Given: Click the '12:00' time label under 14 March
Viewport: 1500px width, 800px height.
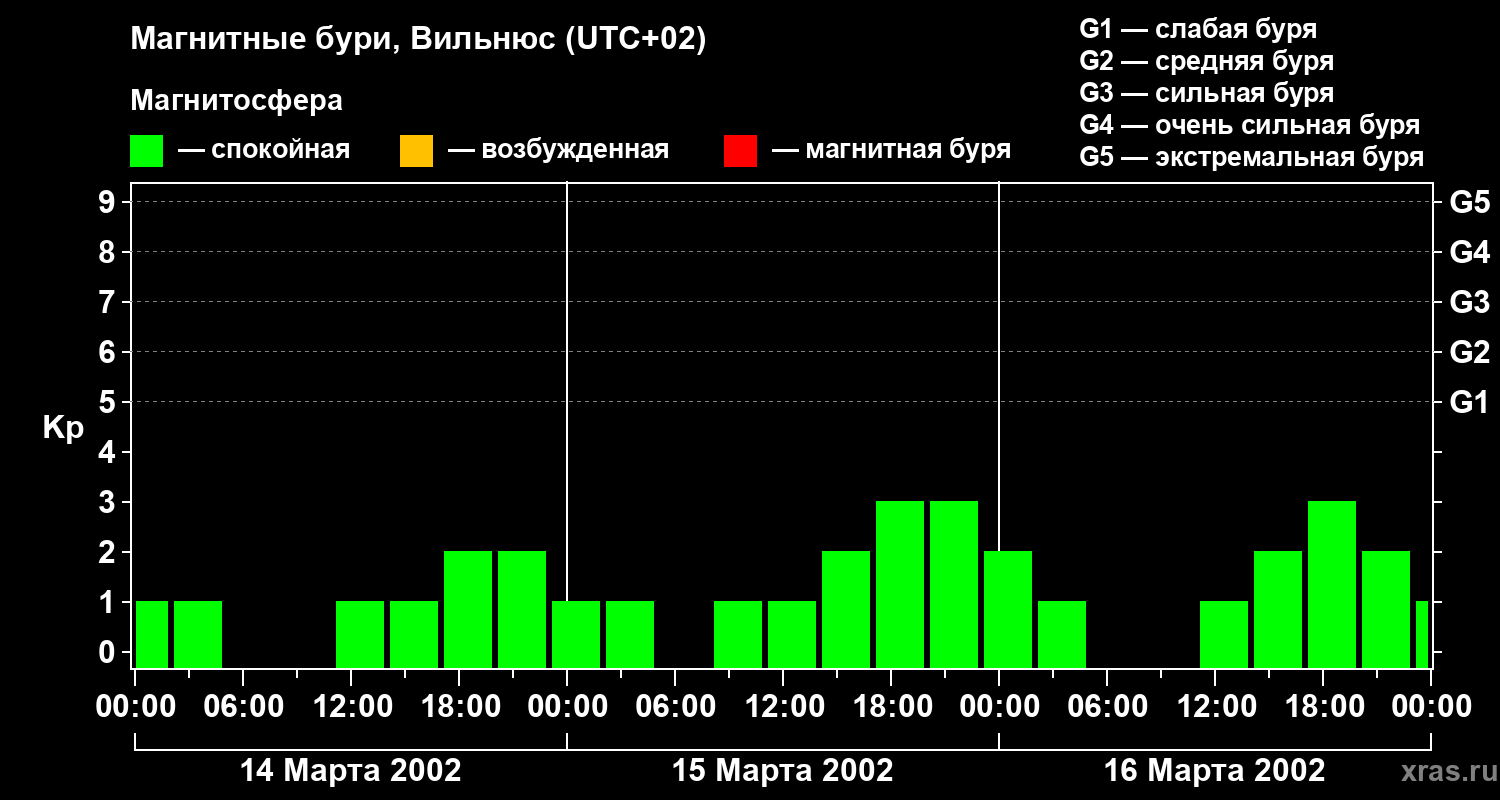Looking at the screenshot, I should (351, 707).
